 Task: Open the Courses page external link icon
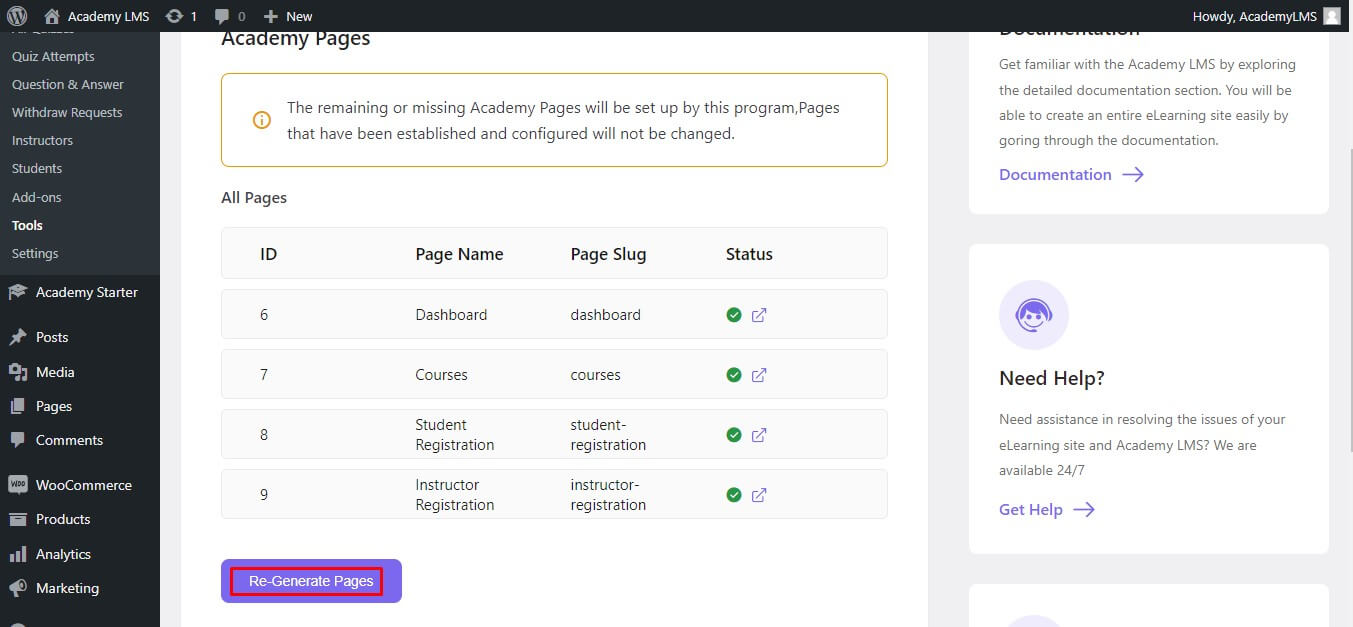(x=759, y=375)
